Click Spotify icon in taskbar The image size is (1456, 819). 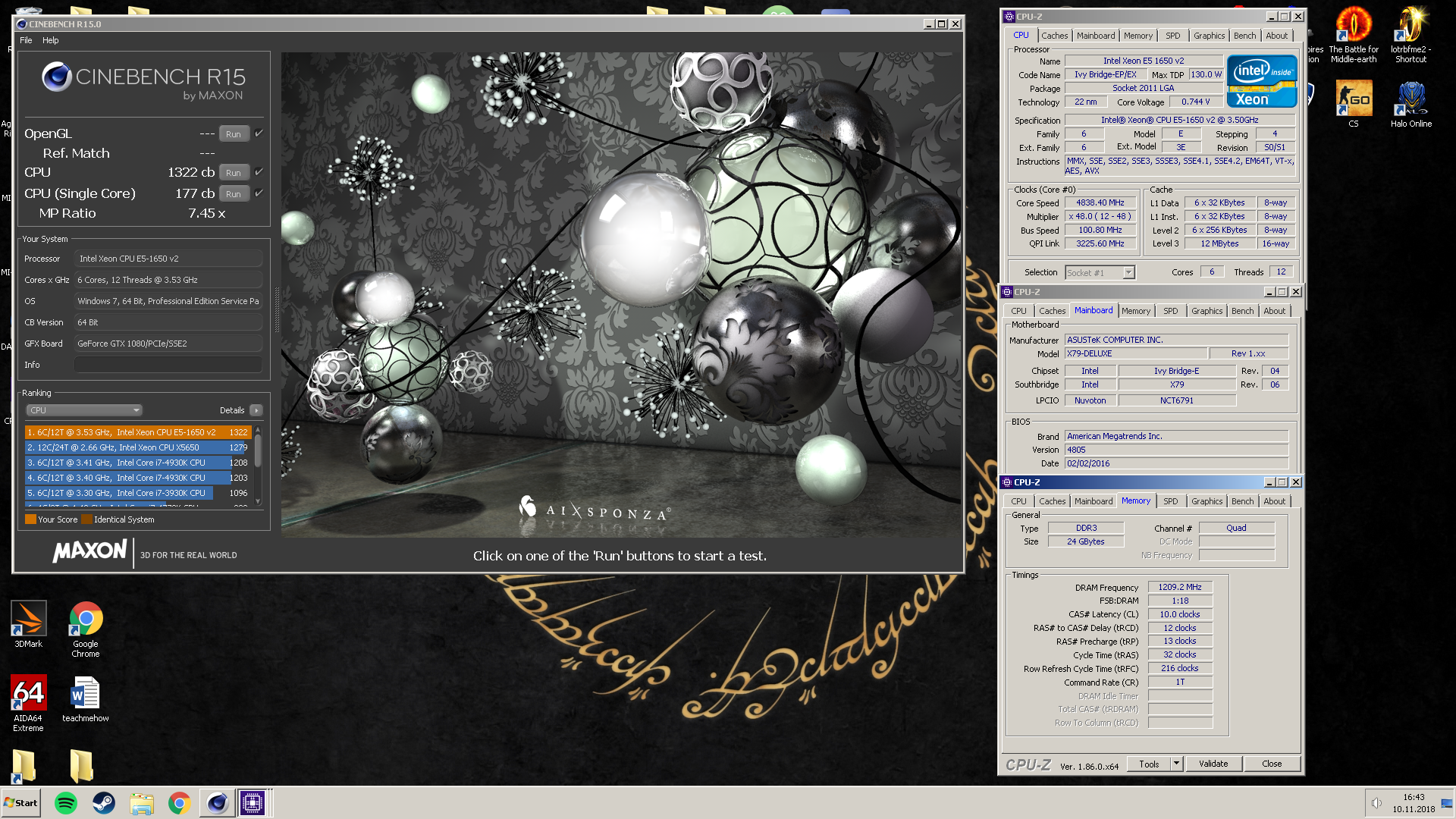pyautogui.click(x=66, y=802)
